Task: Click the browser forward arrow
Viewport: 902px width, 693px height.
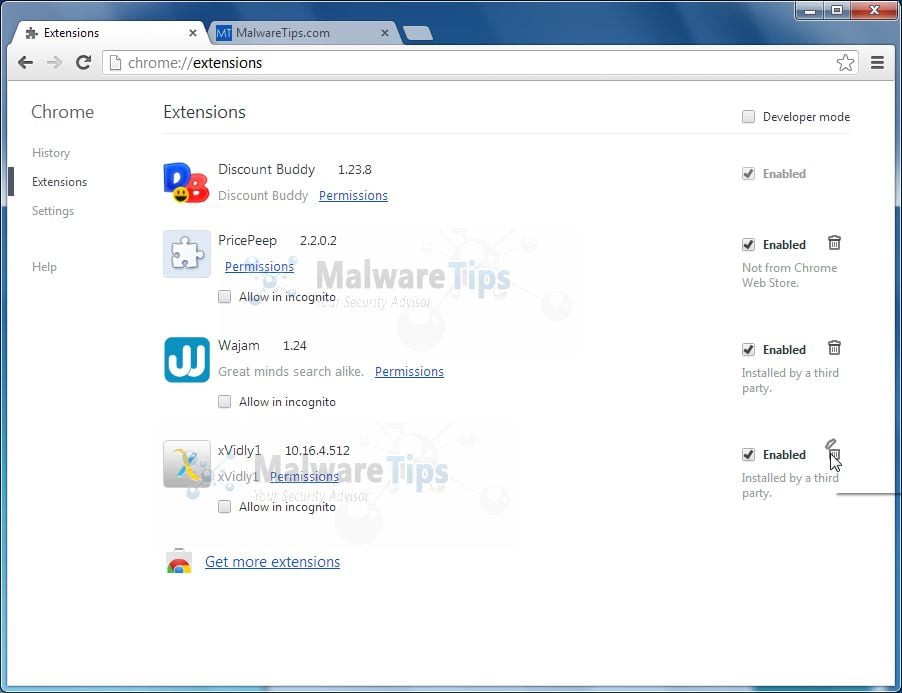Action: (x=54, y=62)
